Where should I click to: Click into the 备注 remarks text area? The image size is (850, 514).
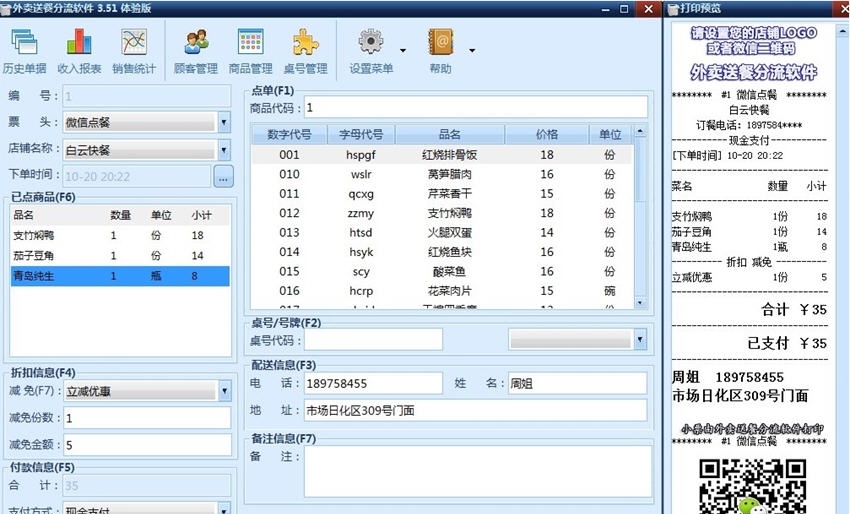point(475,470)
